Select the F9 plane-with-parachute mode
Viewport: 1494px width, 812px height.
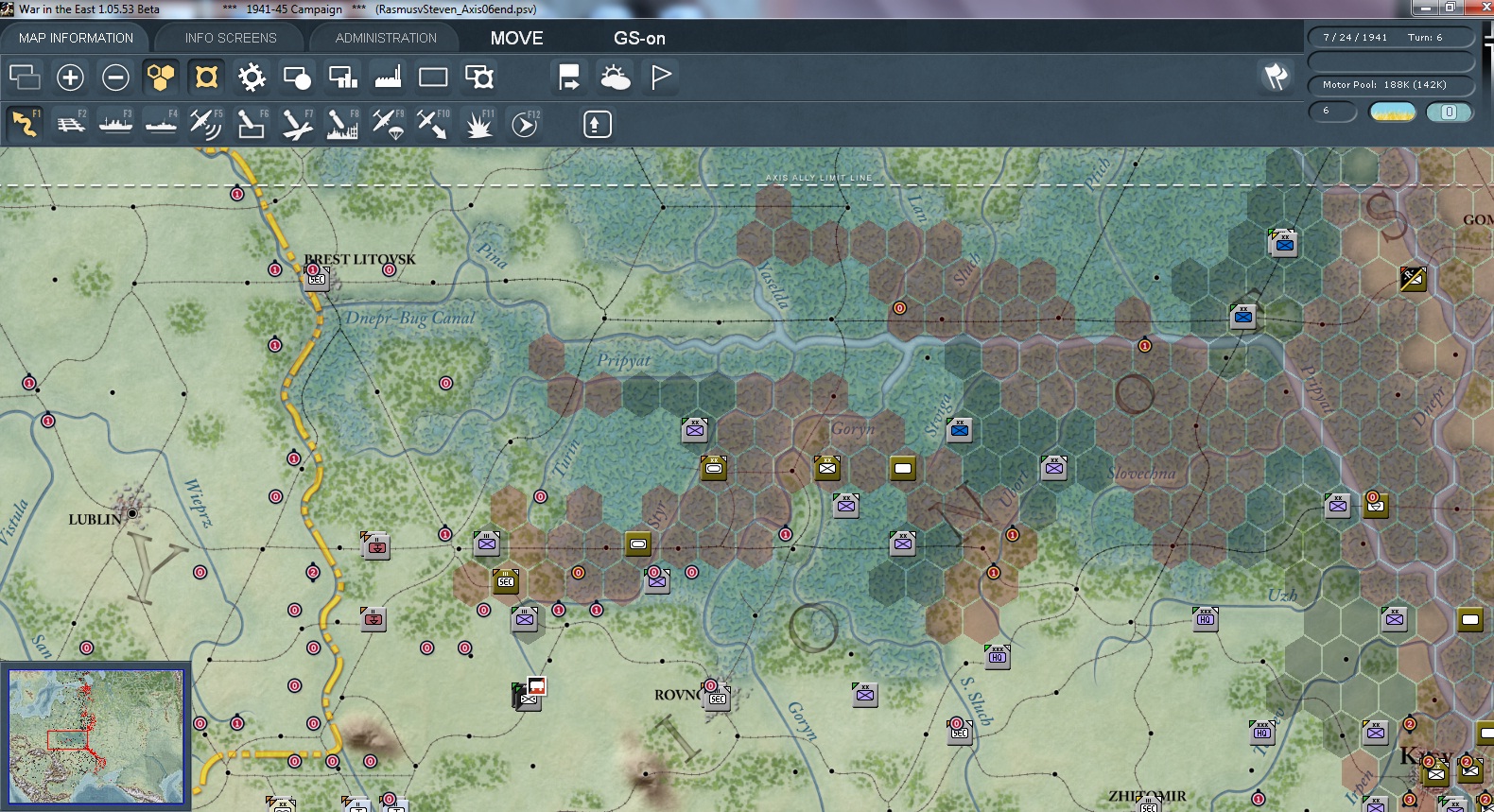coord(388,124)
